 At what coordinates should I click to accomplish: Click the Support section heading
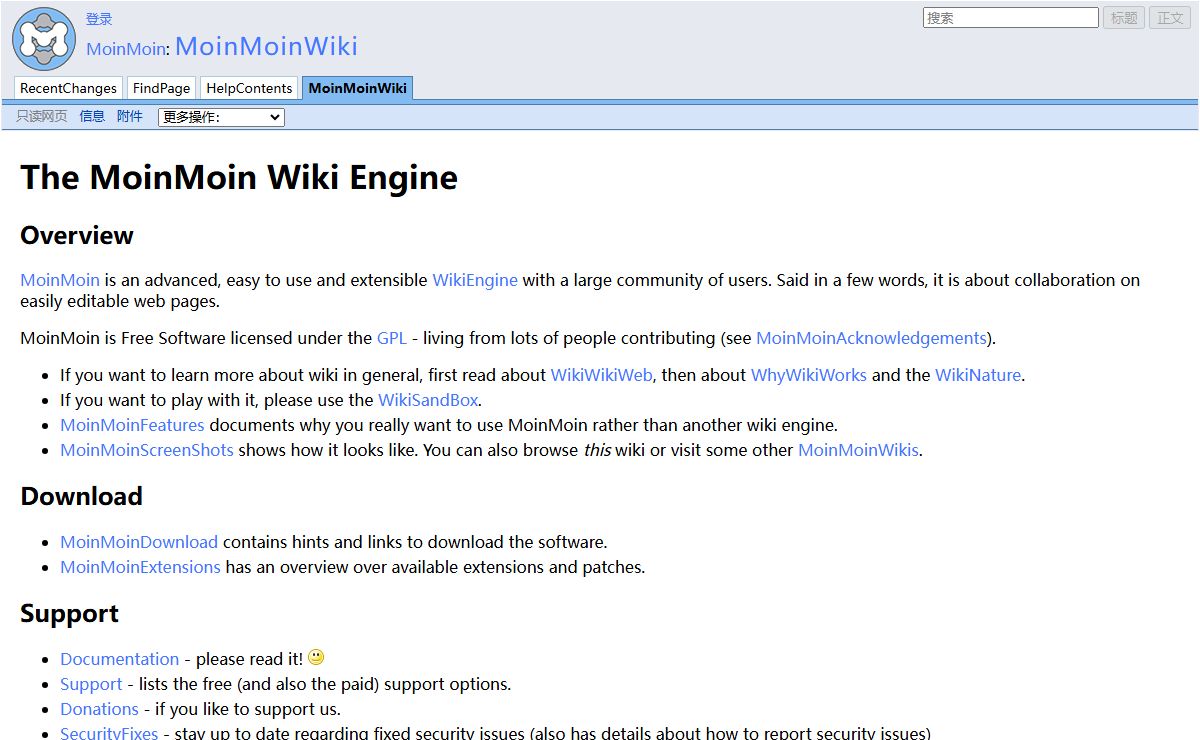tap(69, 613)
